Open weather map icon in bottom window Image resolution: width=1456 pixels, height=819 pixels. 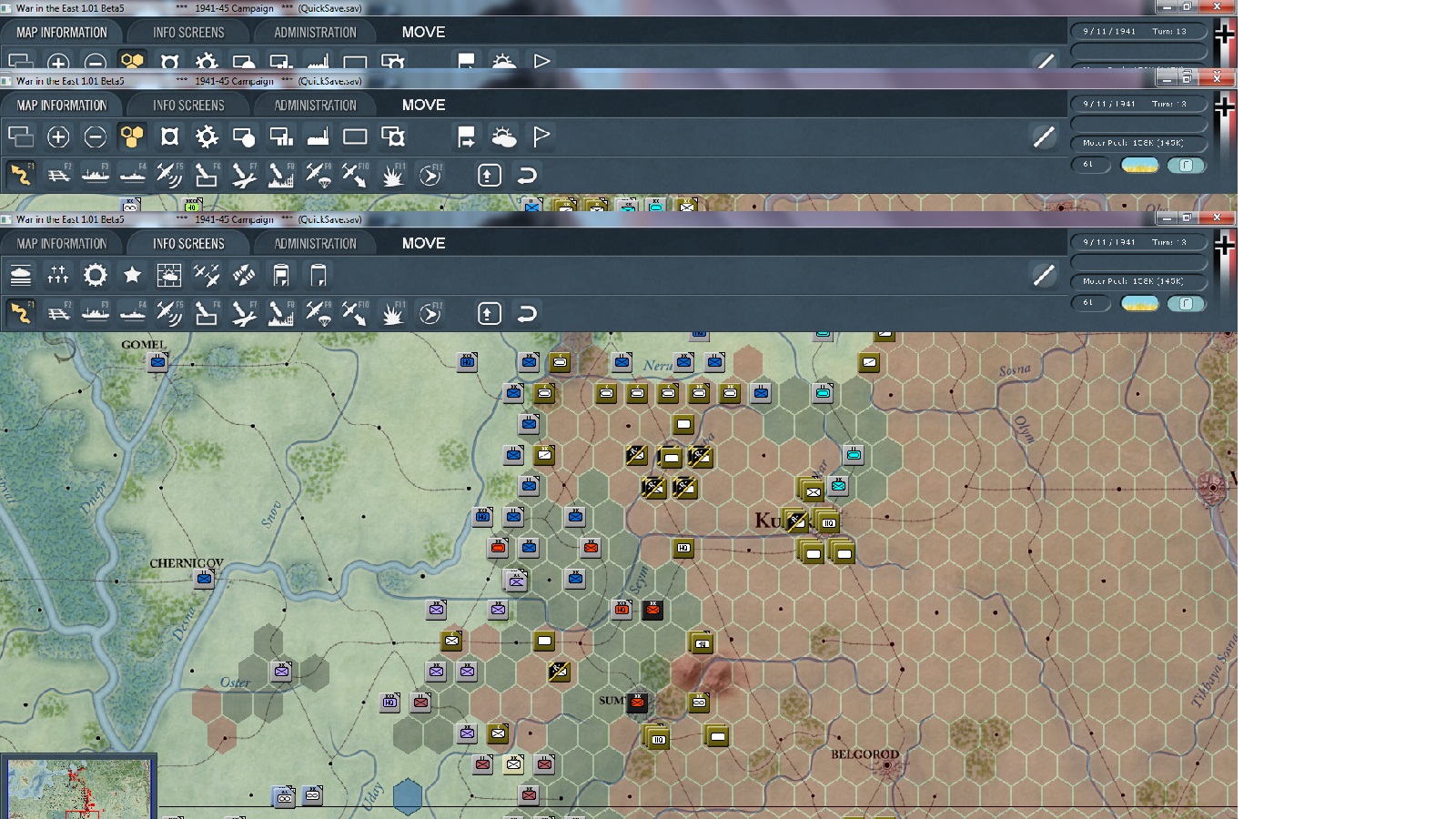point(169,275)
